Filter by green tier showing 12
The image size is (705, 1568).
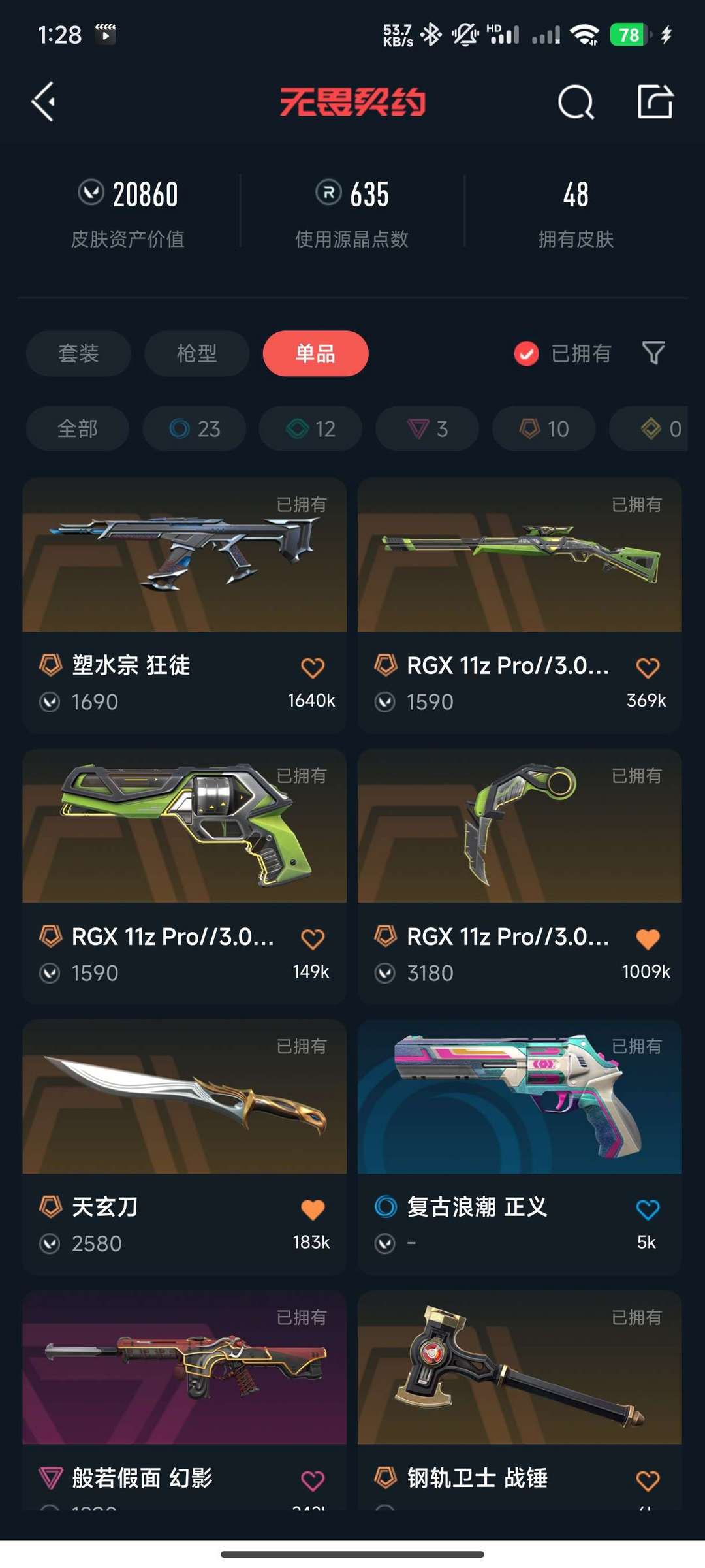point(311,428)
